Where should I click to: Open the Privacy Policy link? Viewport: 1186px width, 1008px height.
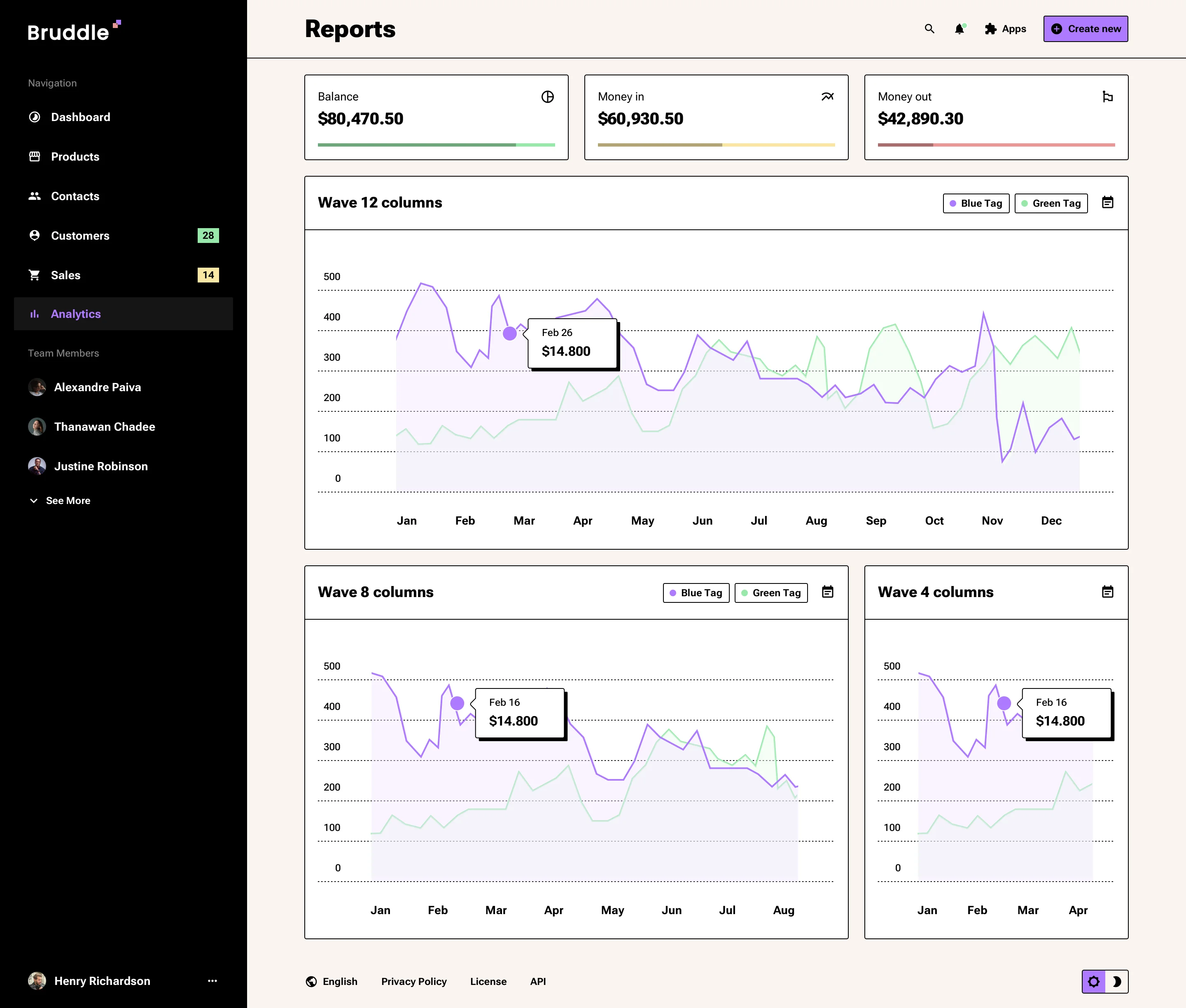click(414, 981)
